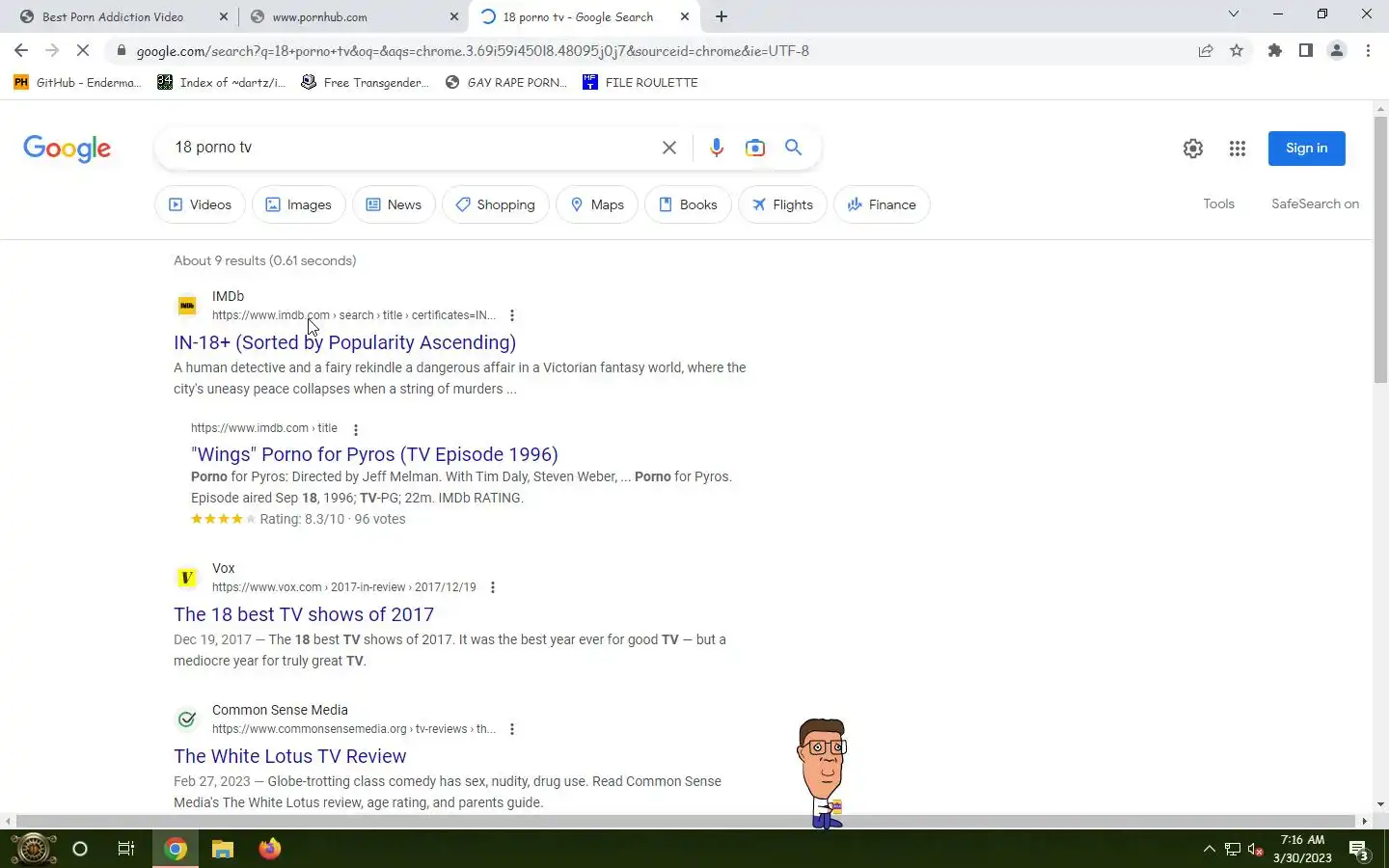Open the three-dot options for Wings result
Image resolution: width=1389 pixels, height=868 pixels.
pyautogui.click(x=356, y=430)
